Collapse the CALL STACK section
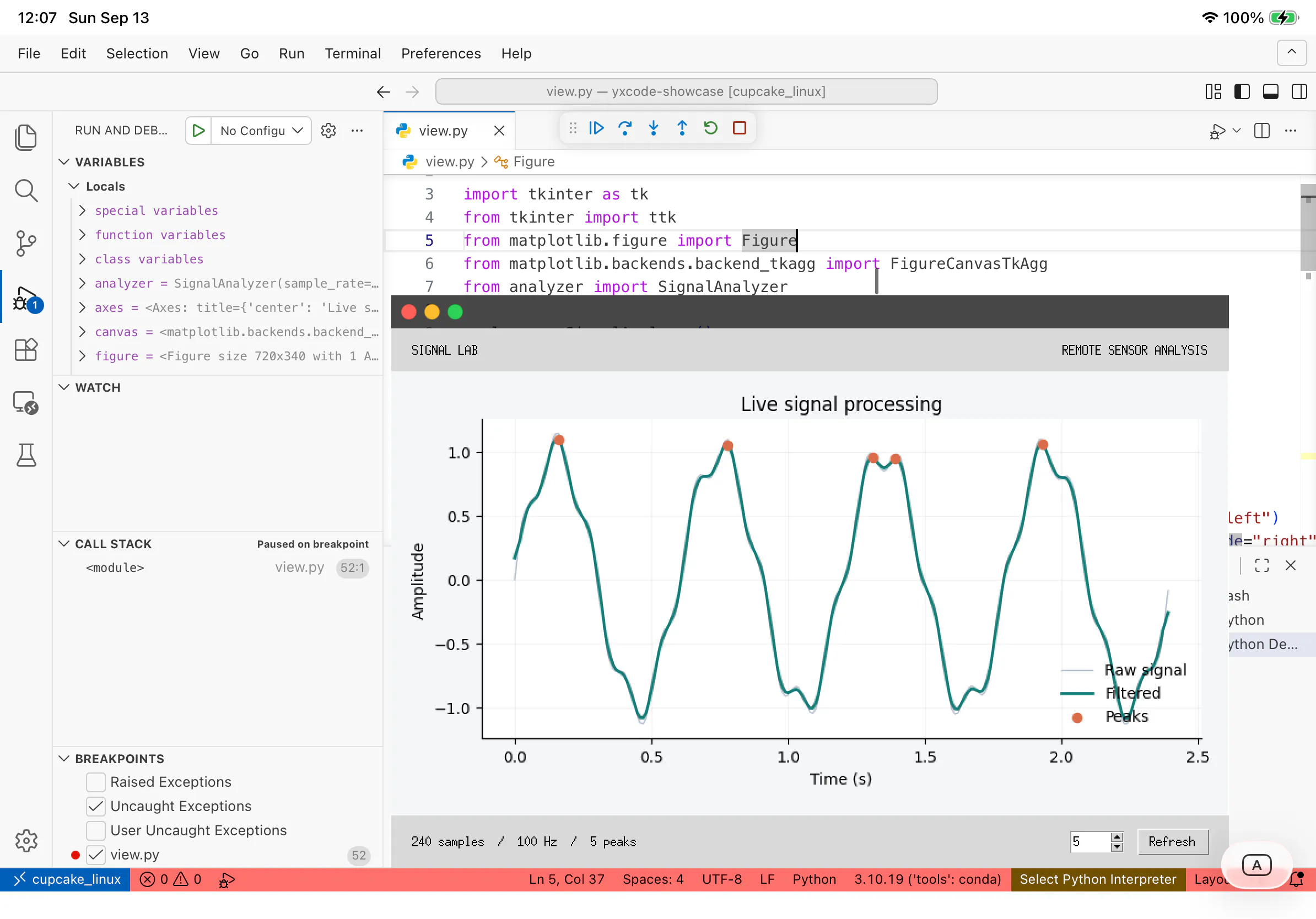The image size is (1316, 919). (x=64, y=544)
